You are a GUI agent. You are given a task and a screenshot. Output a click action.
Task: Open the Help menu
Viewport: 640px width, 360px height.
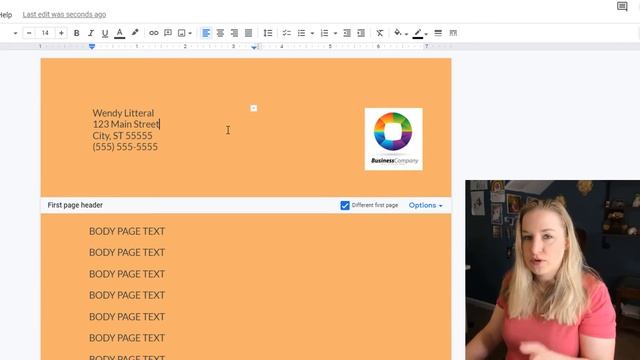pos(6,15)
